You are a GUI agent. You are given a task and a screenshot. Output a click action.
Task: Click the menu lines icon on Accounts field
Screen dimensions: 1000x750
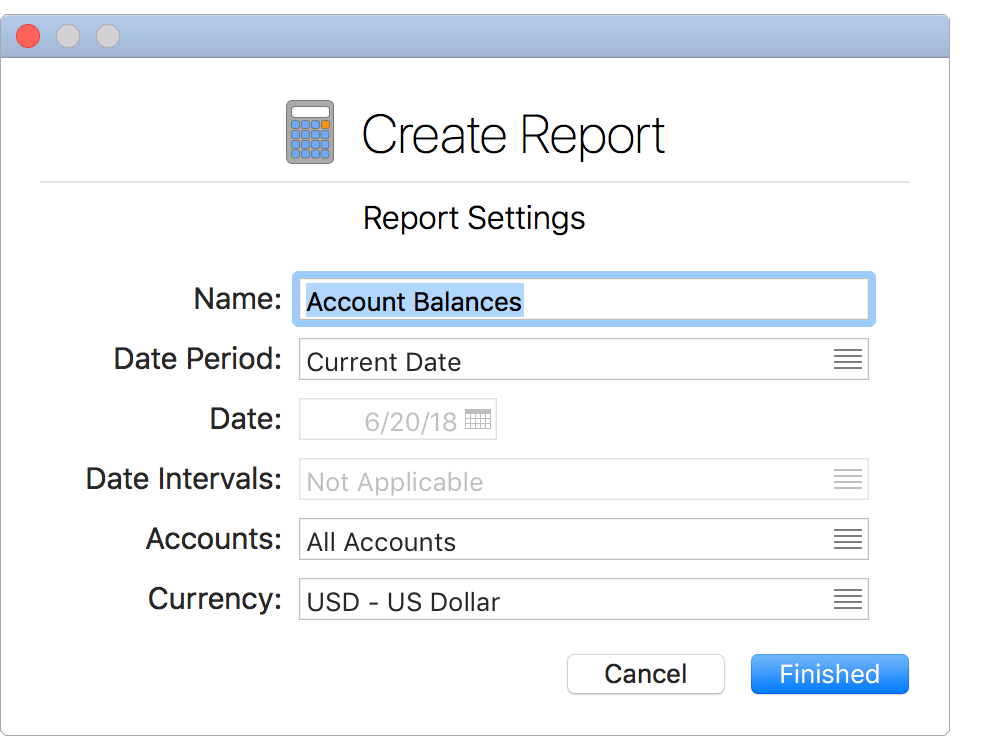coord(848,539)
